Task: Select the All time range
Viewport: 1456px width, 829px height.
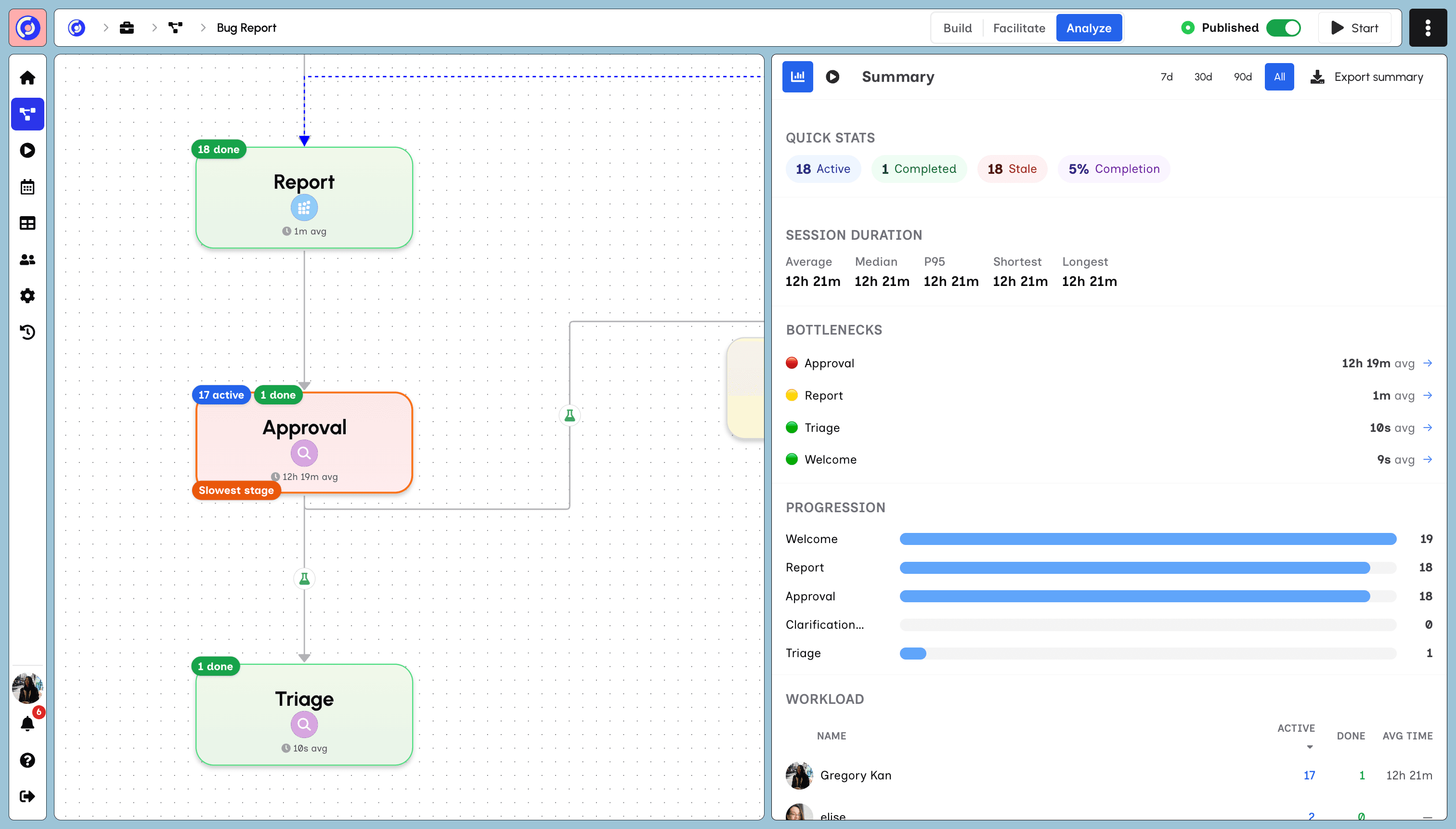Action: [x=1279, y=77]
